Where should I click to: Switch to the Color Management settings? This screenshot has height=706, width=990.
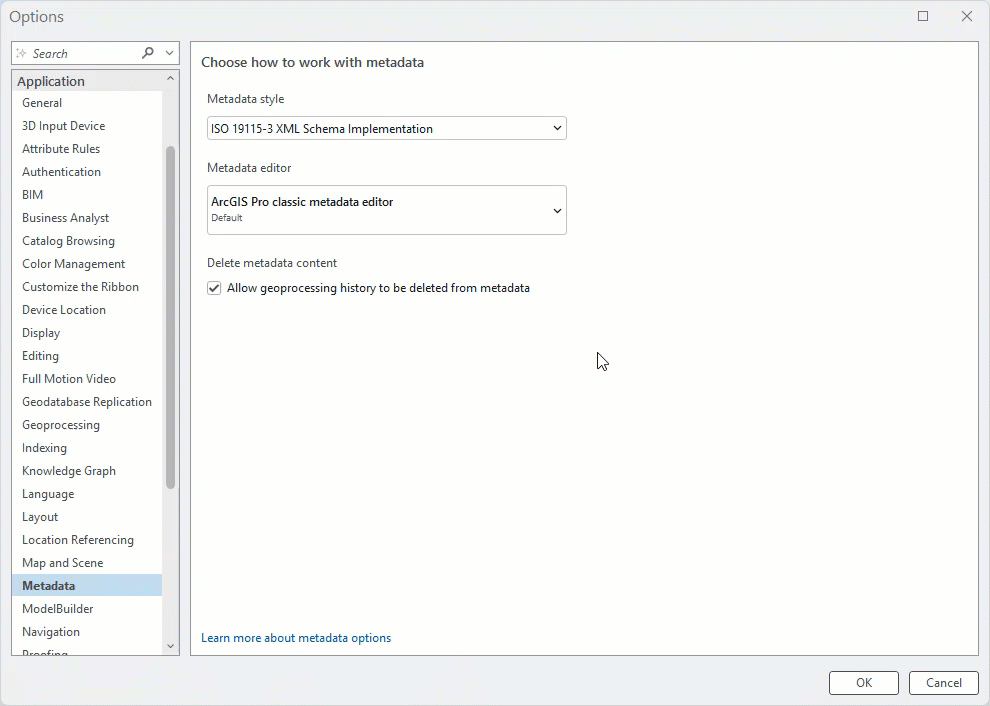coord(73,263)
